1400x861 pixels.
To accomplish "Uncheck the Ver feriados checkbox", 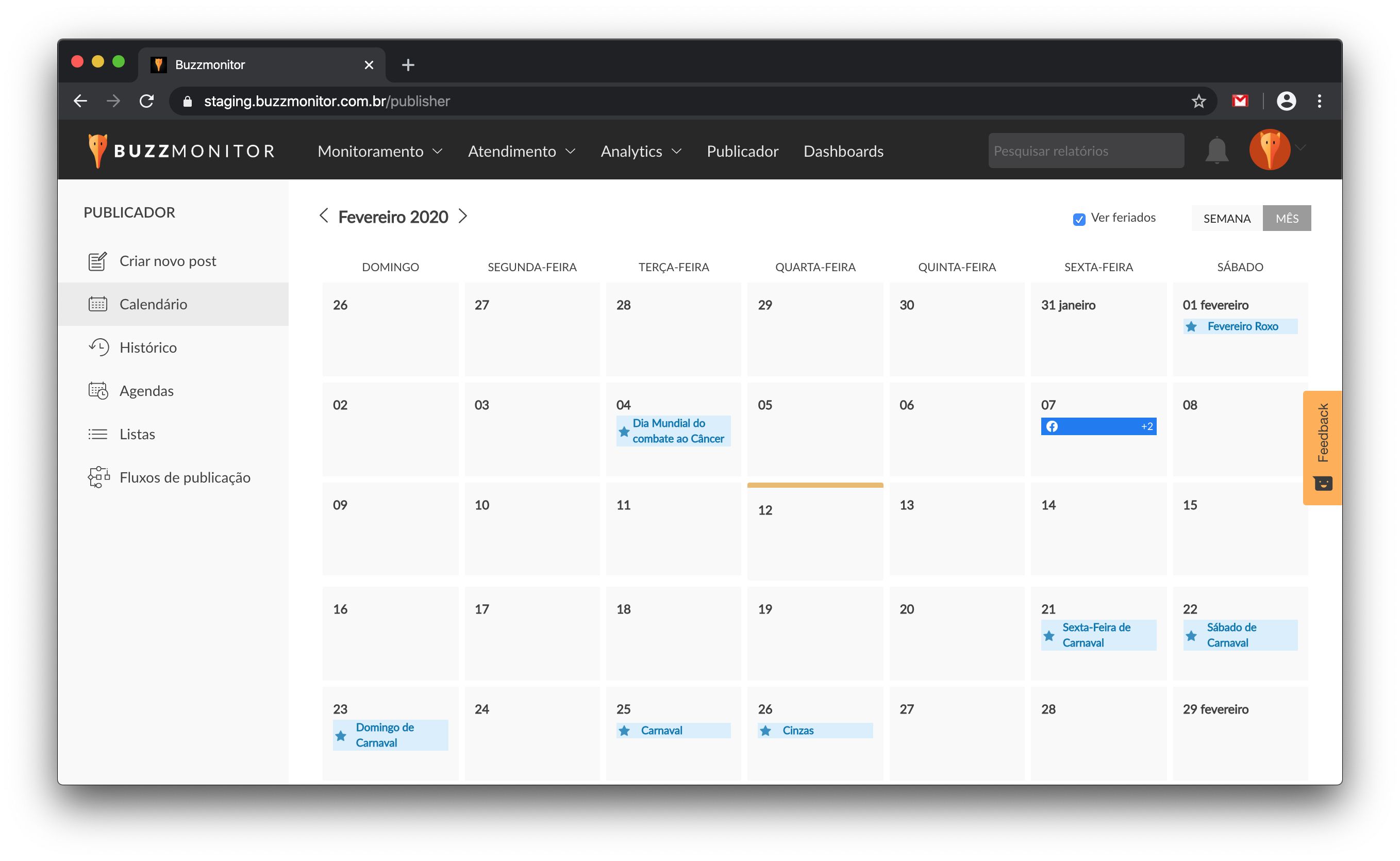I will tap(1079, 219).
